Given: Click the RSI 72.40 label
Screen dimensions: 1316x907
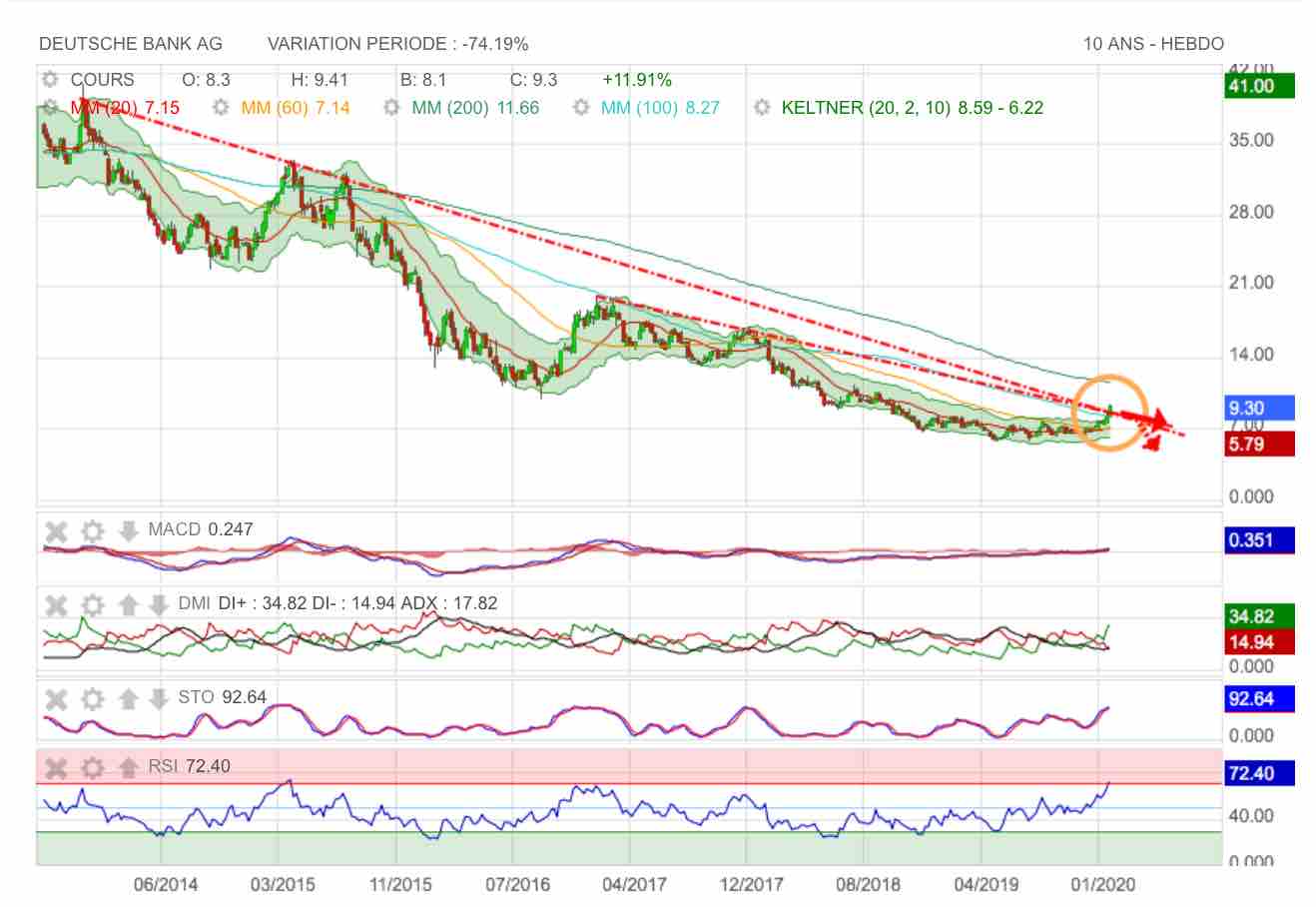Looking at the screenshot, I should point(189,766).
